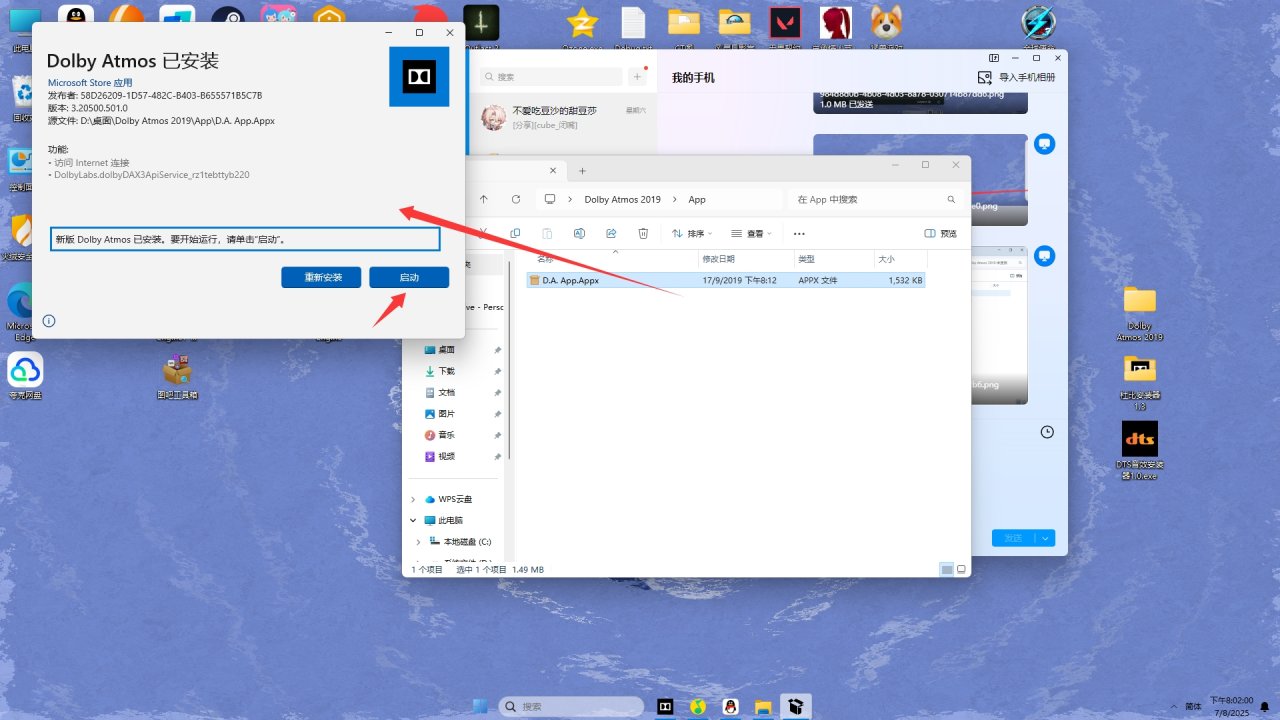The image size is (1280, 720).
Task: Click the 简体 input method indicator
Action: coord(1193,706)
